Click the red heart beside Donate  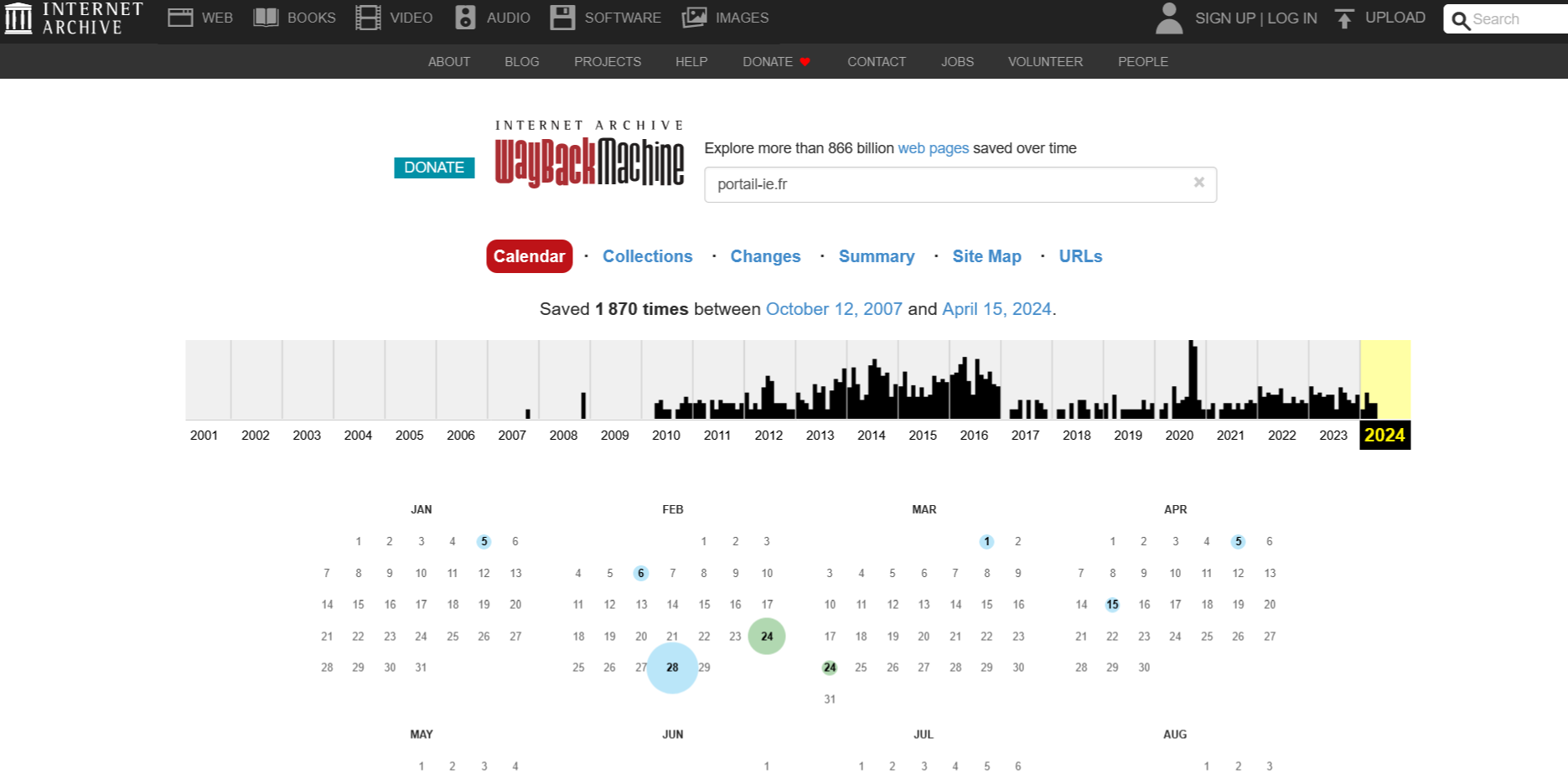[x=805, y=62]
